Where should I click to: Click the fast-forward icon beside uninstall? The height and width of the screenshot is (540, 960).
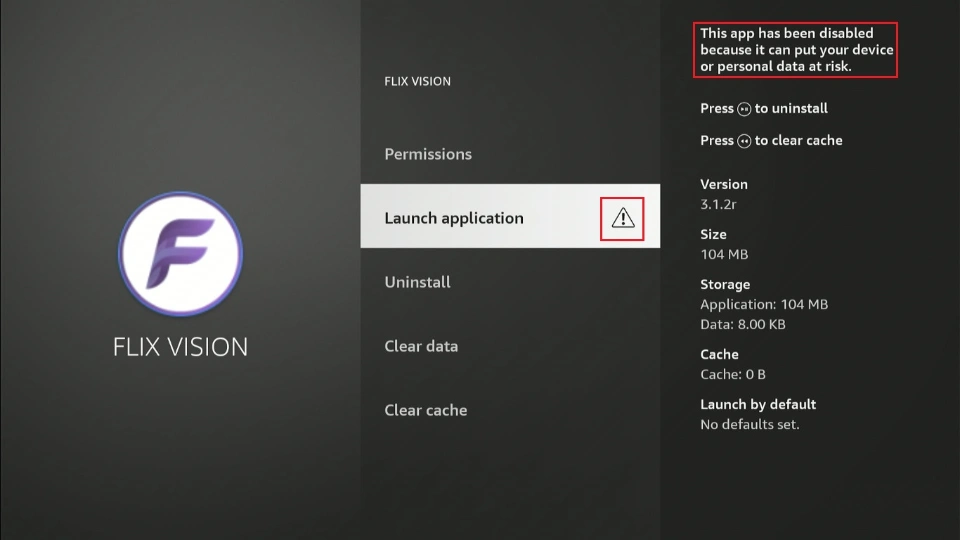coord(744,109)
